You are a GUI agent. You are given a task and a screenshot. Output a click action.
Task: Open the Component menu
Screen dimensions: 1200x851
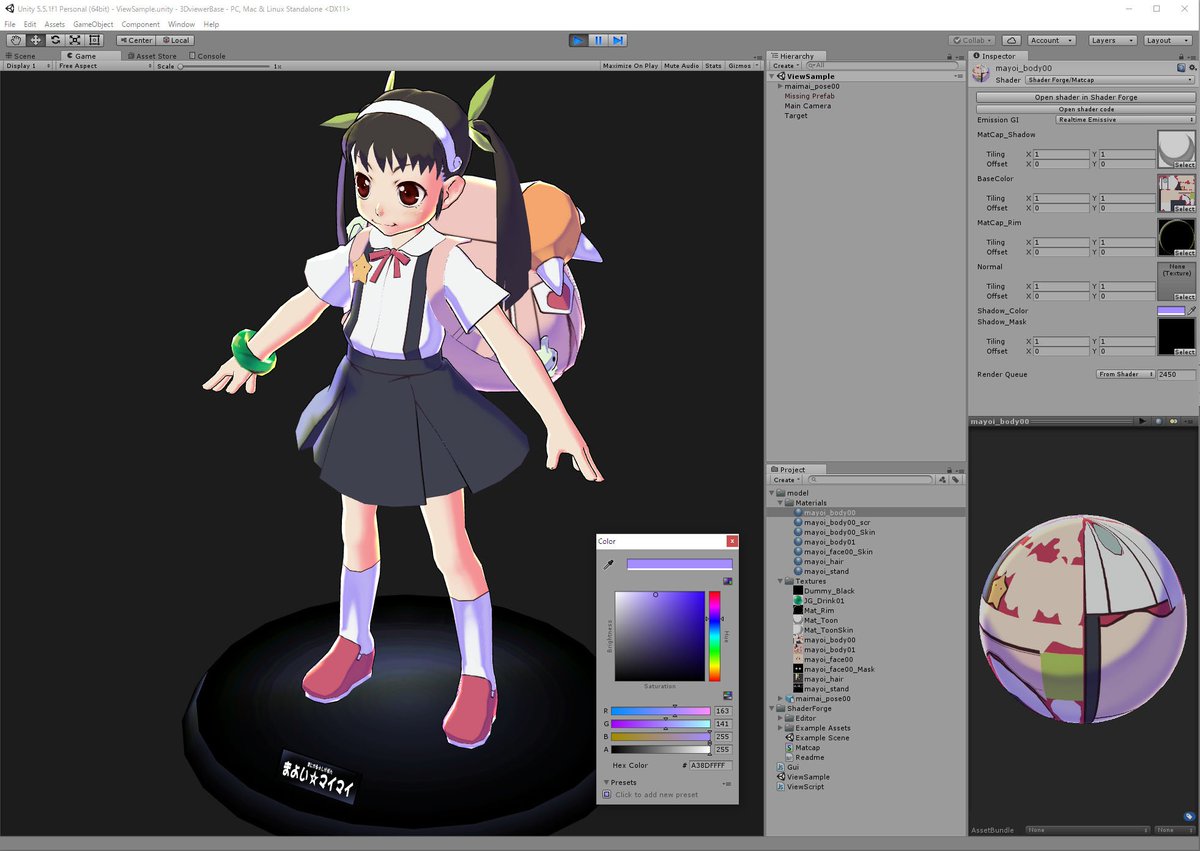(141, 24)
